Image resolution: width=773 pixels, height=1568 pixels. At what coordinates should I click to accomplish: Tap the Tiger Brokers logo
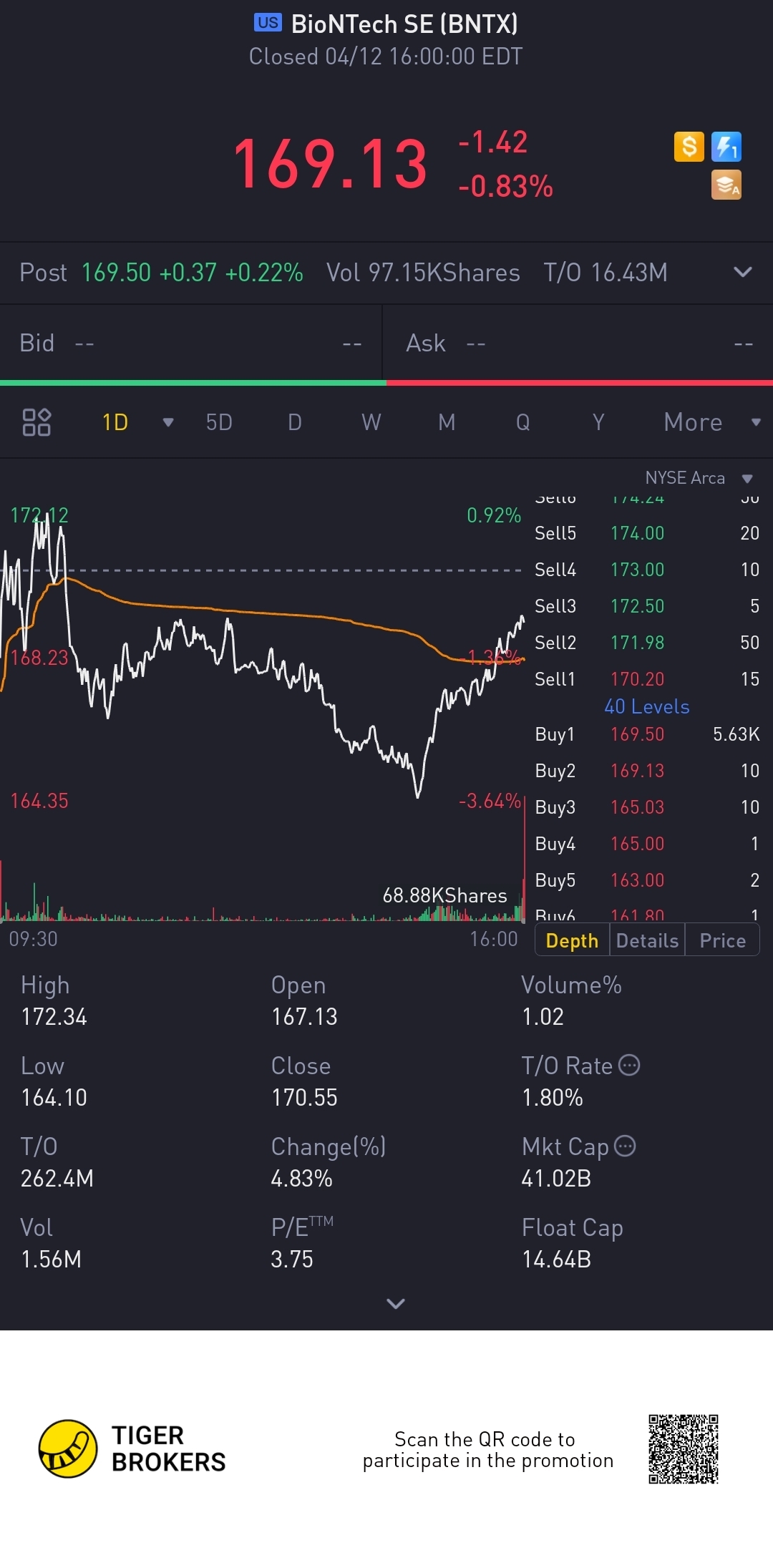click(x=132, y=1449)
